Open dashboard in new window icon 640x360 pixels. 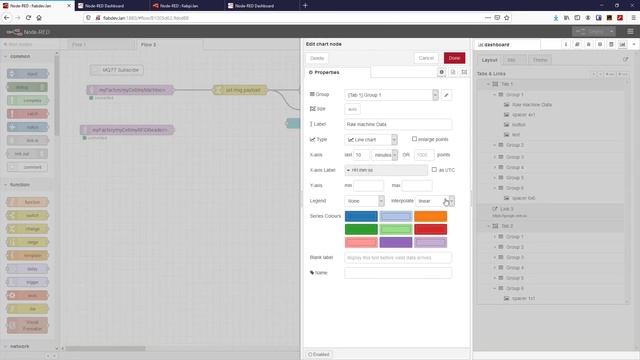[x=626, y=60]
